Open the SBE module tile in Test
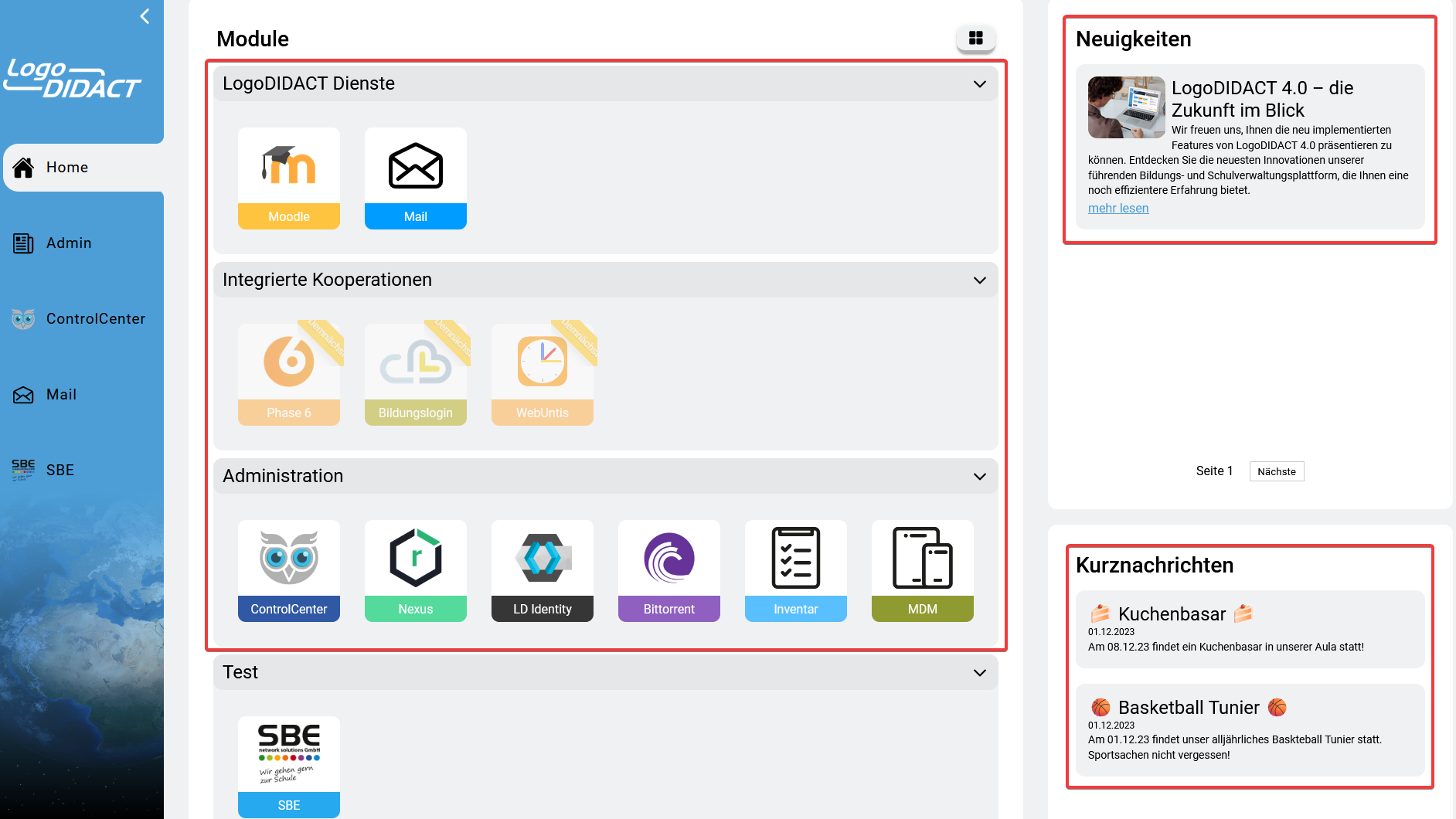Image resolution: width=1456 pixels, height=819 pixels. click(289, 767)
